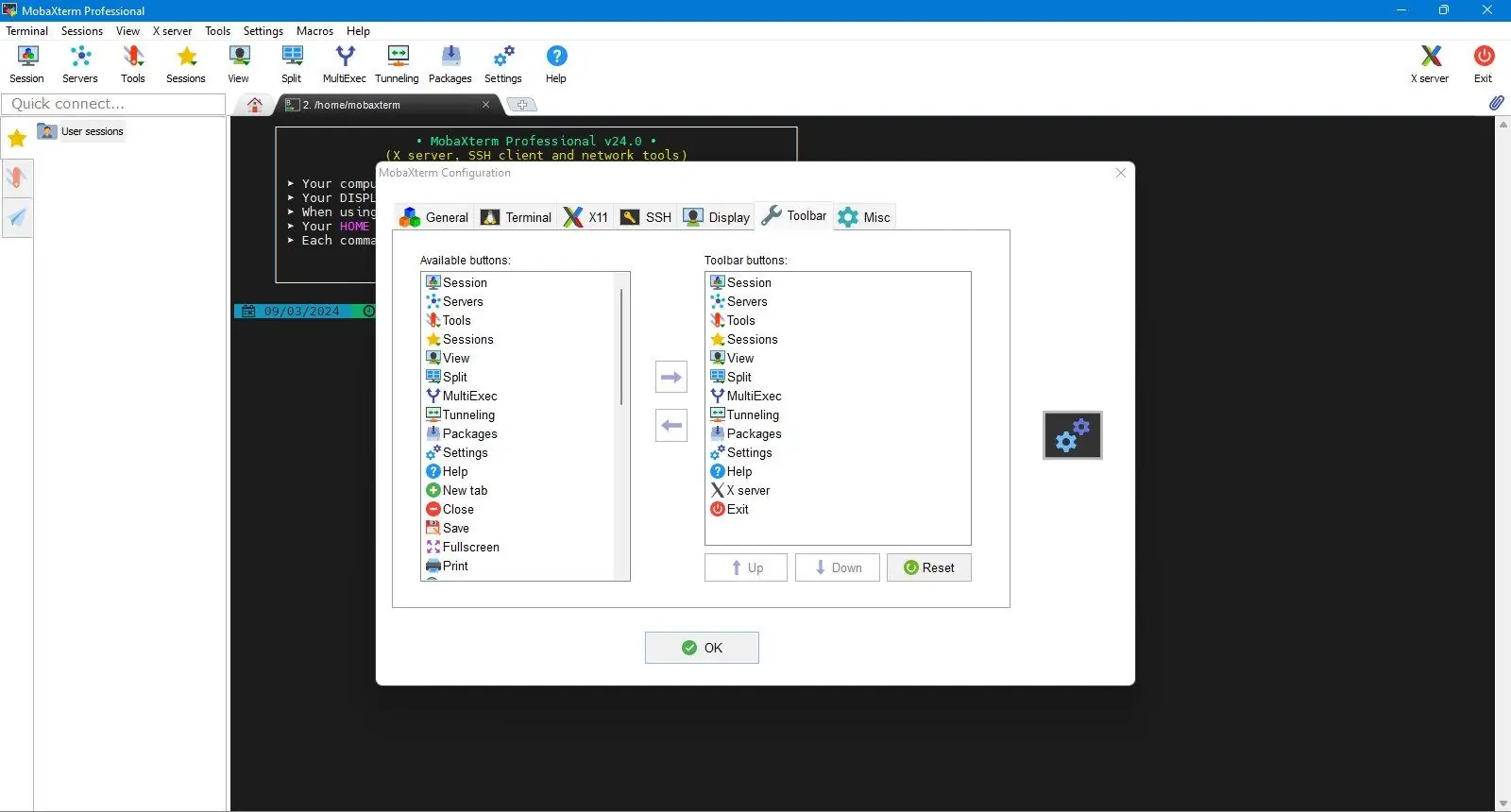Open the Sessions star icon in the main toolbar

click(x=186, y=64)
